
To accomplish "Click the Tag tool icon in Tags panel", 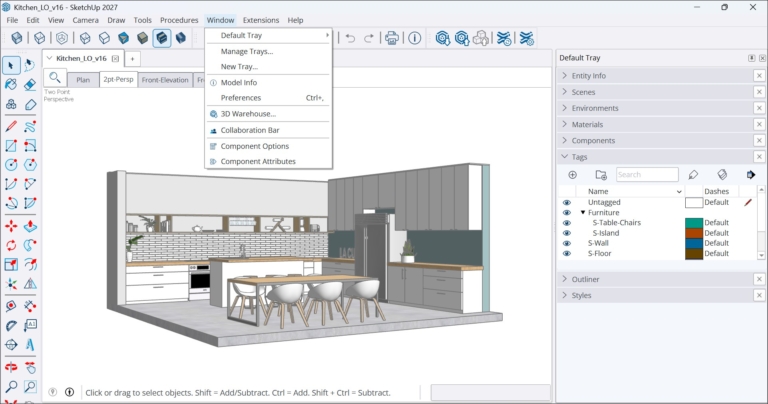I will tap(693, 175).
